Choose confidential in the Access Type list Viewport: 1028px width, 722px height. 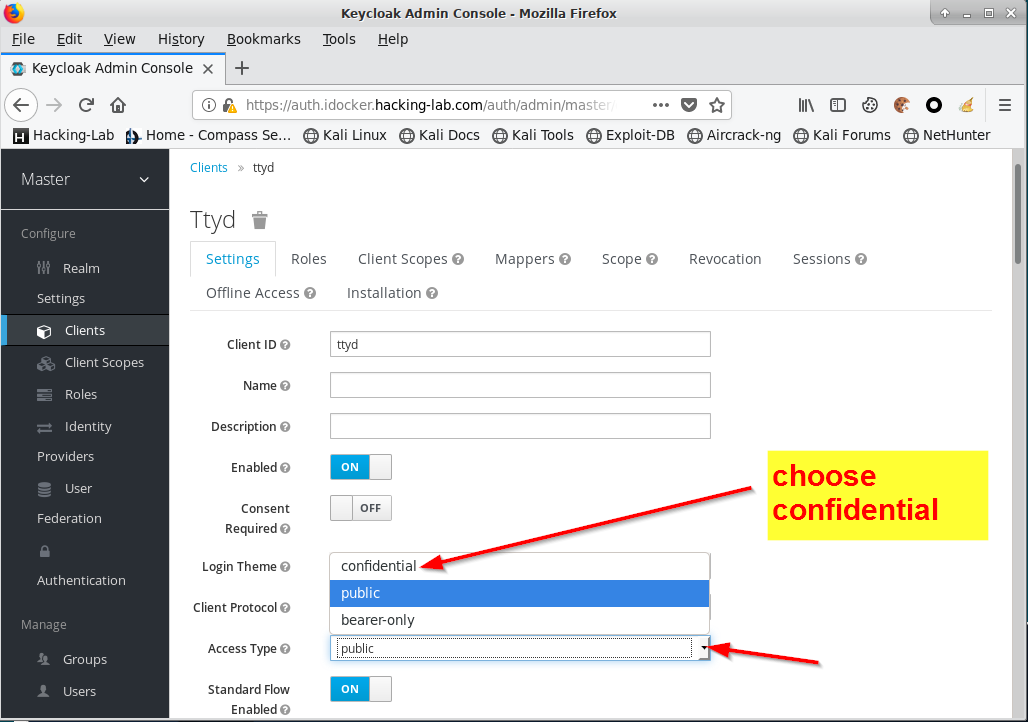tap(519, 566)
